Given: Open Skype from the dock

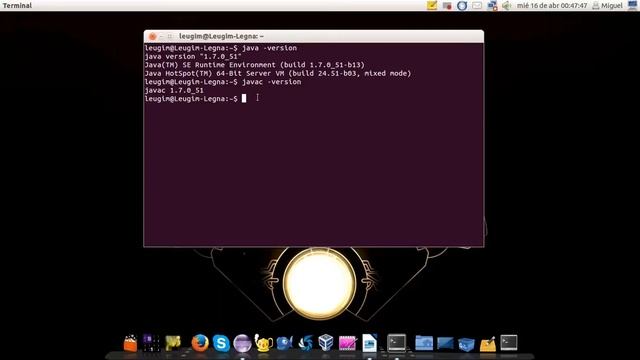Looking at the screenshot, I should (x=221, y=343).
